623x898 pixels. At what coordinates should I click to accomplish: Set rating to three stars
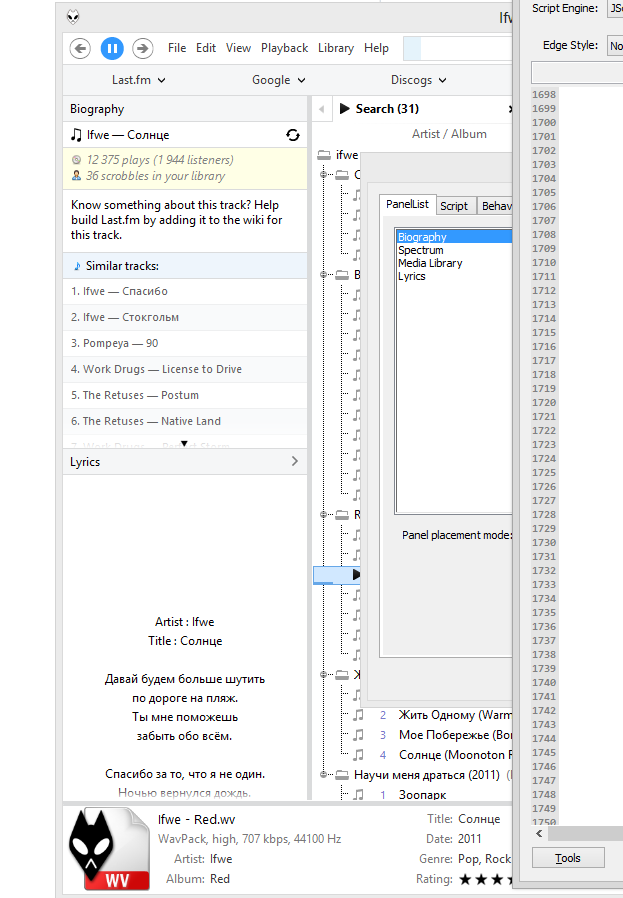pyautogui.click(x=497, y=879)
